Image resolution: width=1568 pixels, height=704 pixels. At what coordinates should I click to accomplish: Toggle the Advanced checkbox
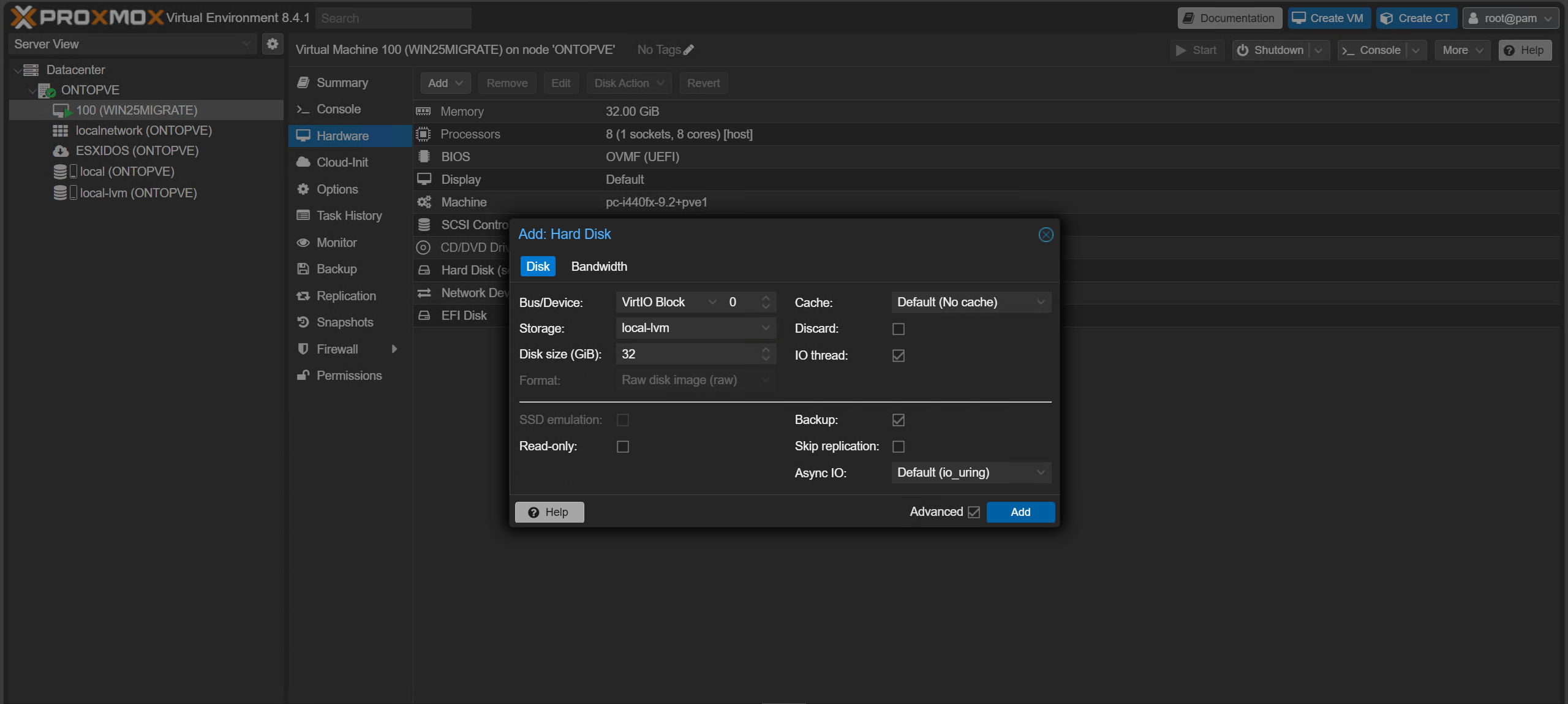point(974,512)
